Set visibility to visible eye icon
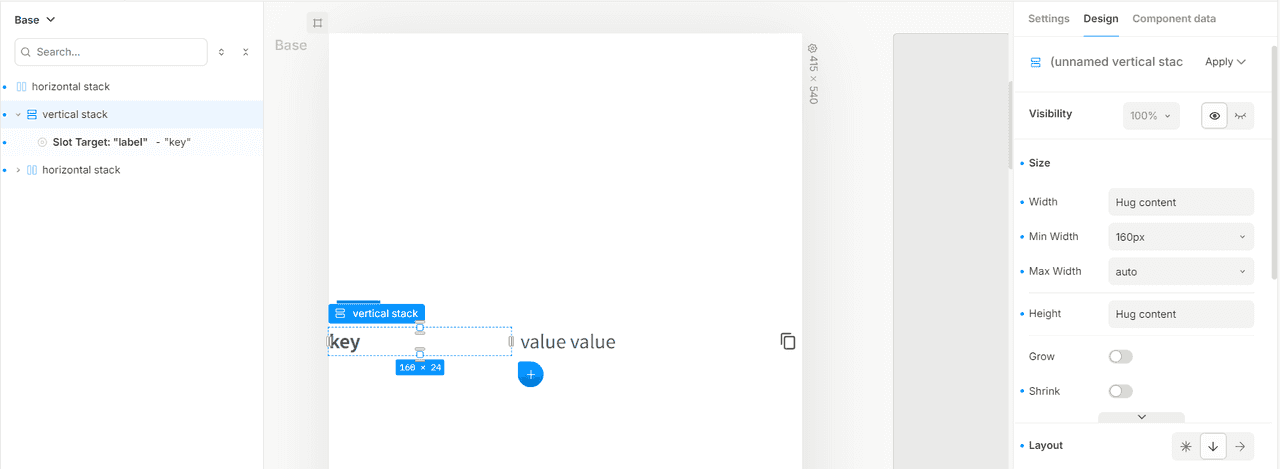 [1215, 116]
